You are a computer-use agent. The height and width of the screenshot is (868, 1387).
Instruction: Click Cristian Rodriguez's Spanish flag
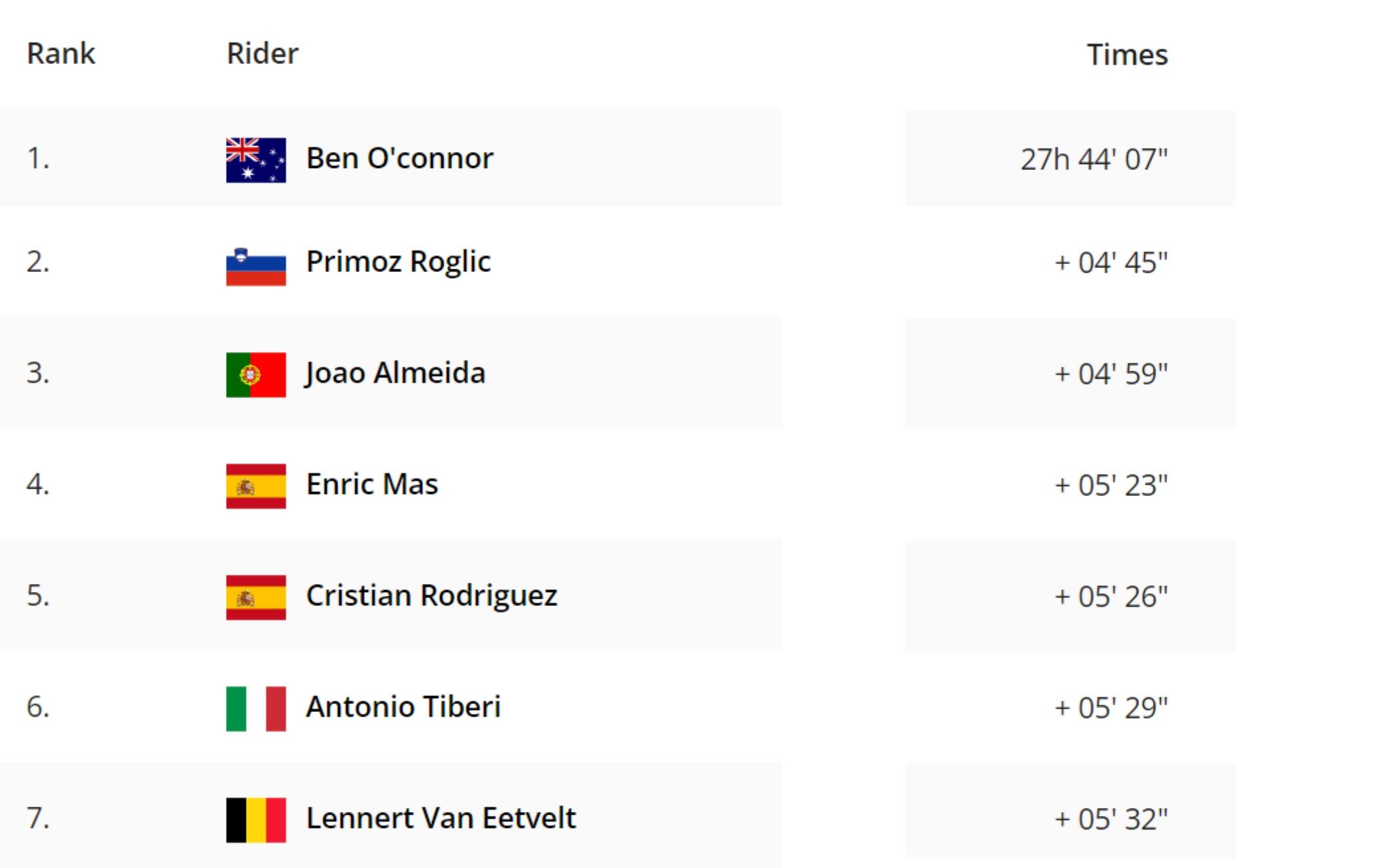(255, 597)
